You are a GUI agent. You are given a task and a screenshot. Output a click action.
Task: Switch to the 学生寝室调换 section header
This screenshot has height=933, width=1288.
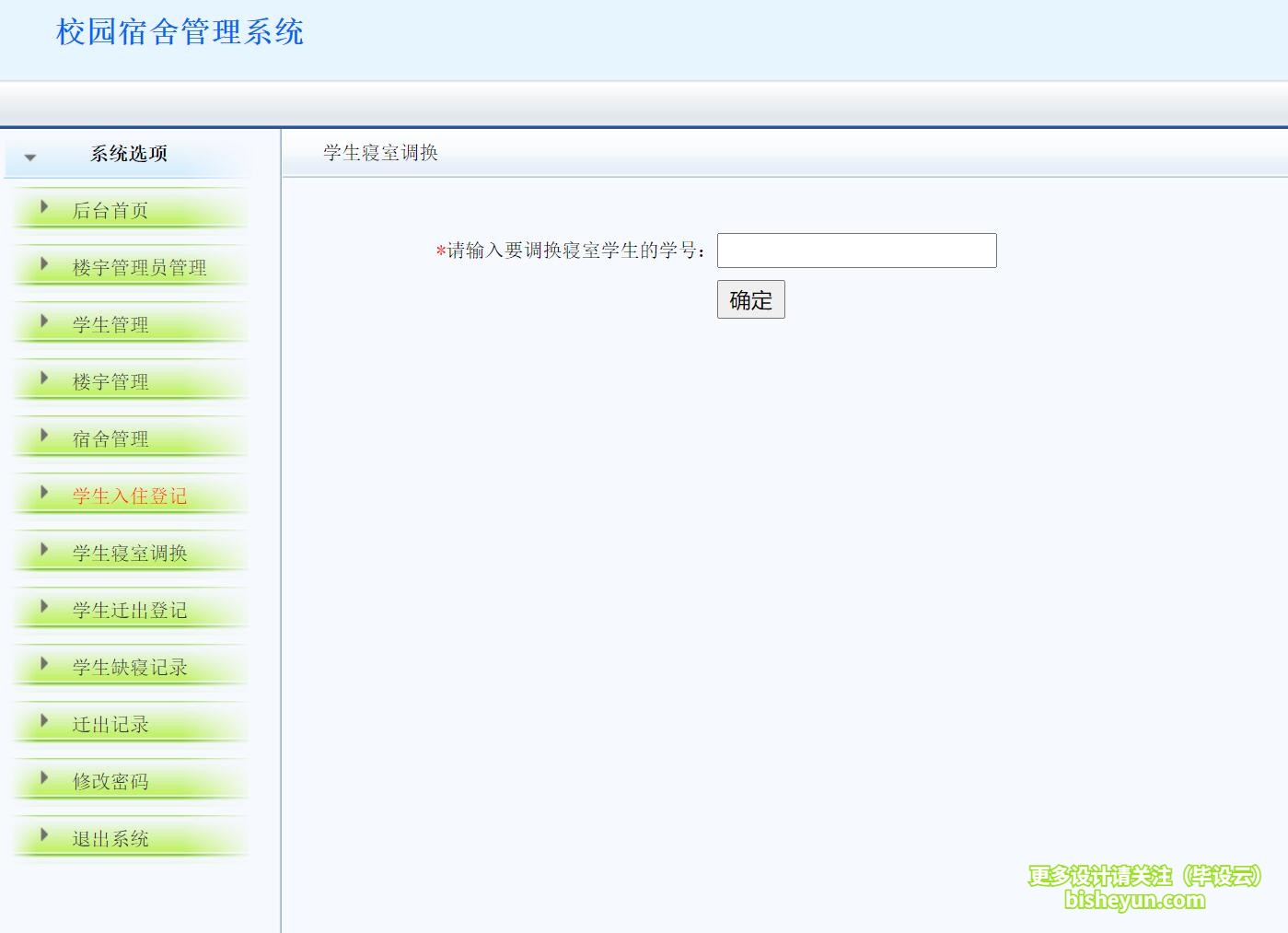point(379,152)
